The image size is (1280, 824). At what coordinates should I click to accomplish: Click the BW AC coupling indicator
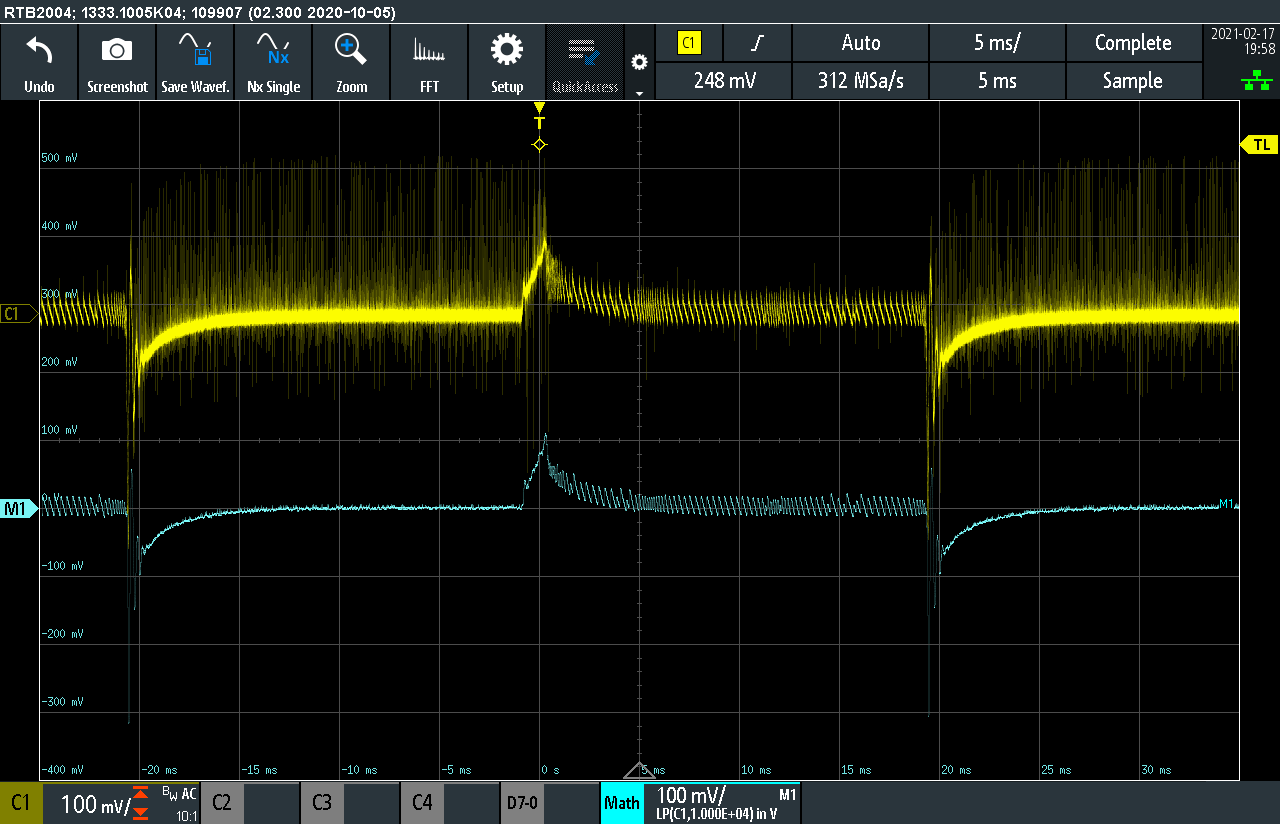(x=180, y=793)
